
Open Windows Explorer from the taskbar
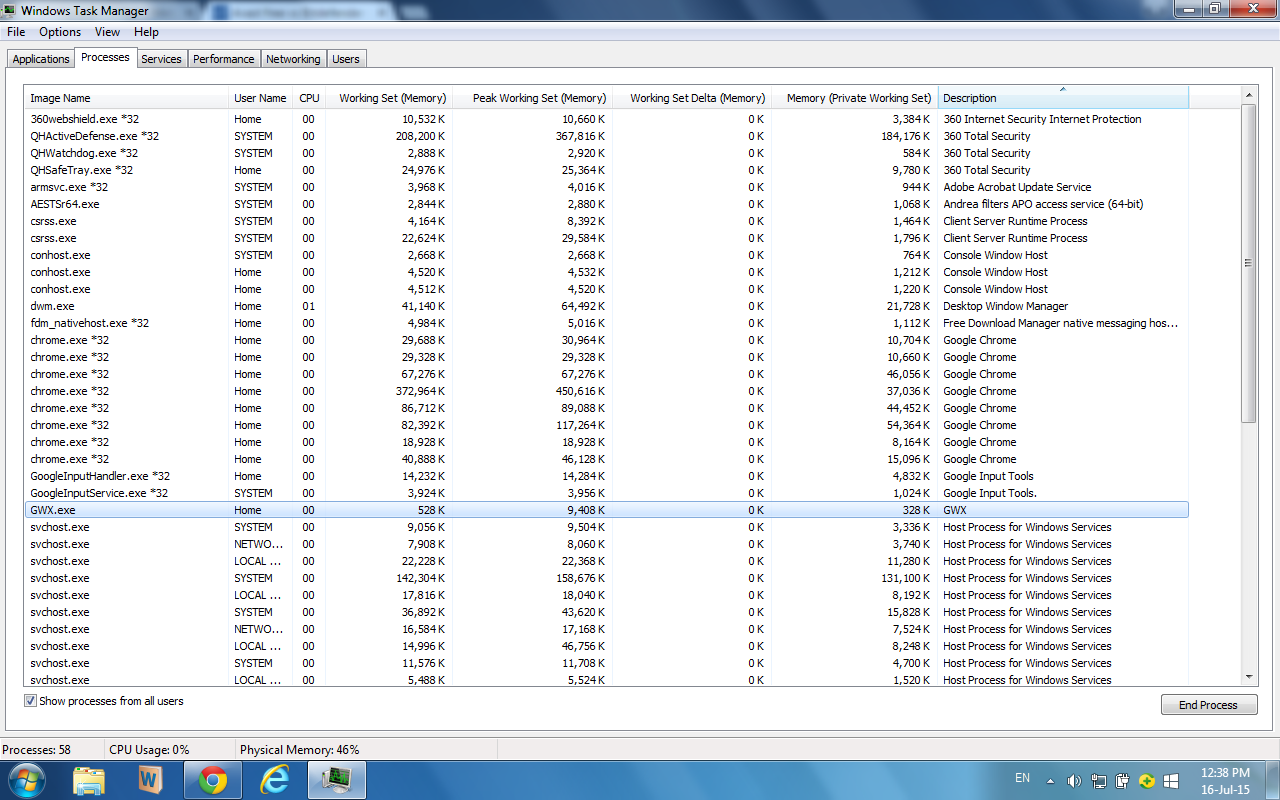tap(89, 780)
